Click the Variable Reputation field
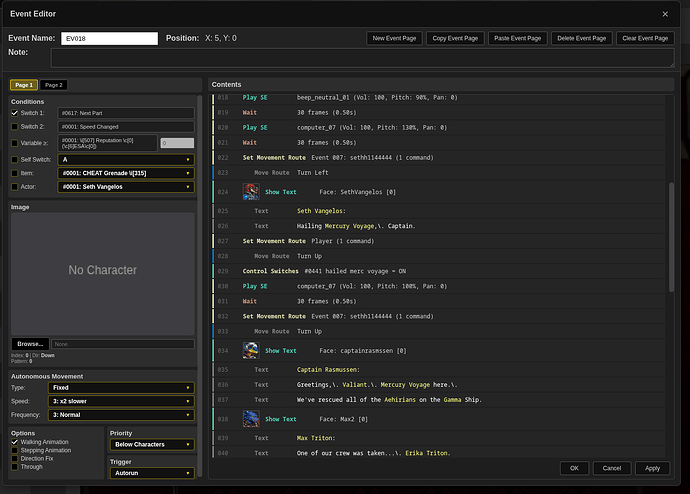This screenshot has width=690, height=494. point(107,143)
